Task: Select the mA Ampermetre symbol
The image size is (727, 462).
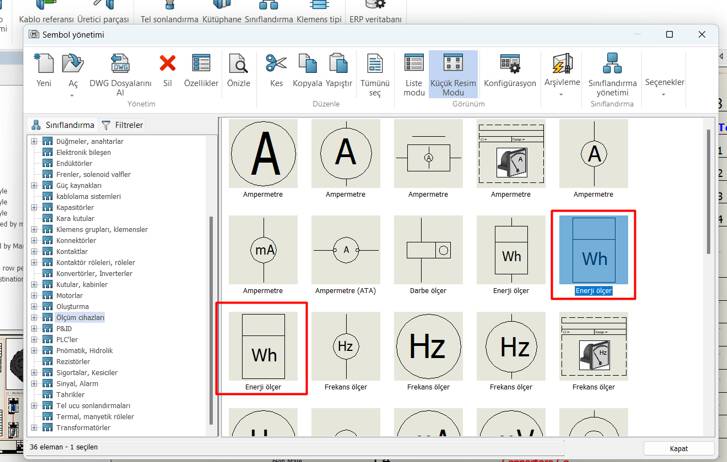Action: (263, 250)
